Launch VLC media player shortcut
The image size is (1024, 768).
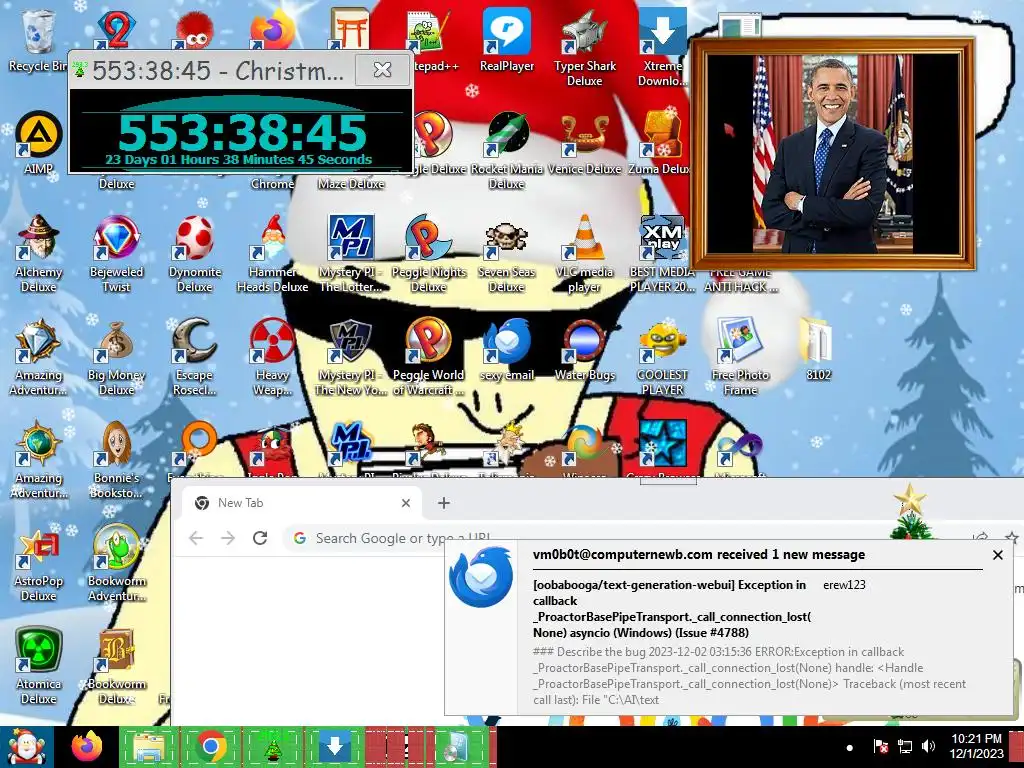584,254
